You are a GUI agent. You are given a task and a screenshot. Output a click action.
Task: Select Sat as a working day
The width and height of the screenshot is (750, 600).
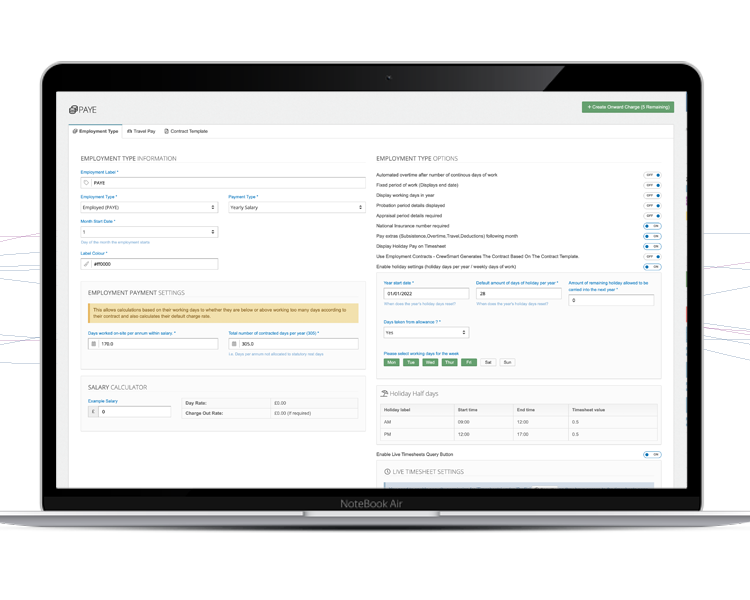click(x=488, y=362)
